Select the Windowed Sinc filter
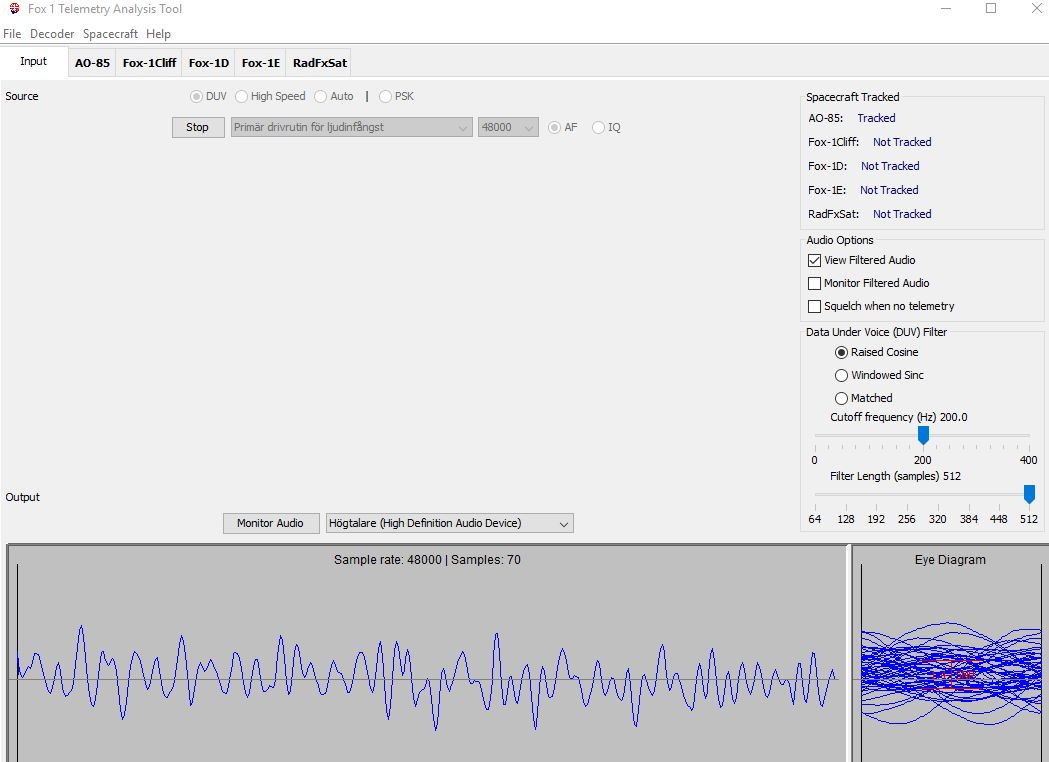Image resolution: width=1049 pixels, height=762 pixels. click(x=841, y=375)
